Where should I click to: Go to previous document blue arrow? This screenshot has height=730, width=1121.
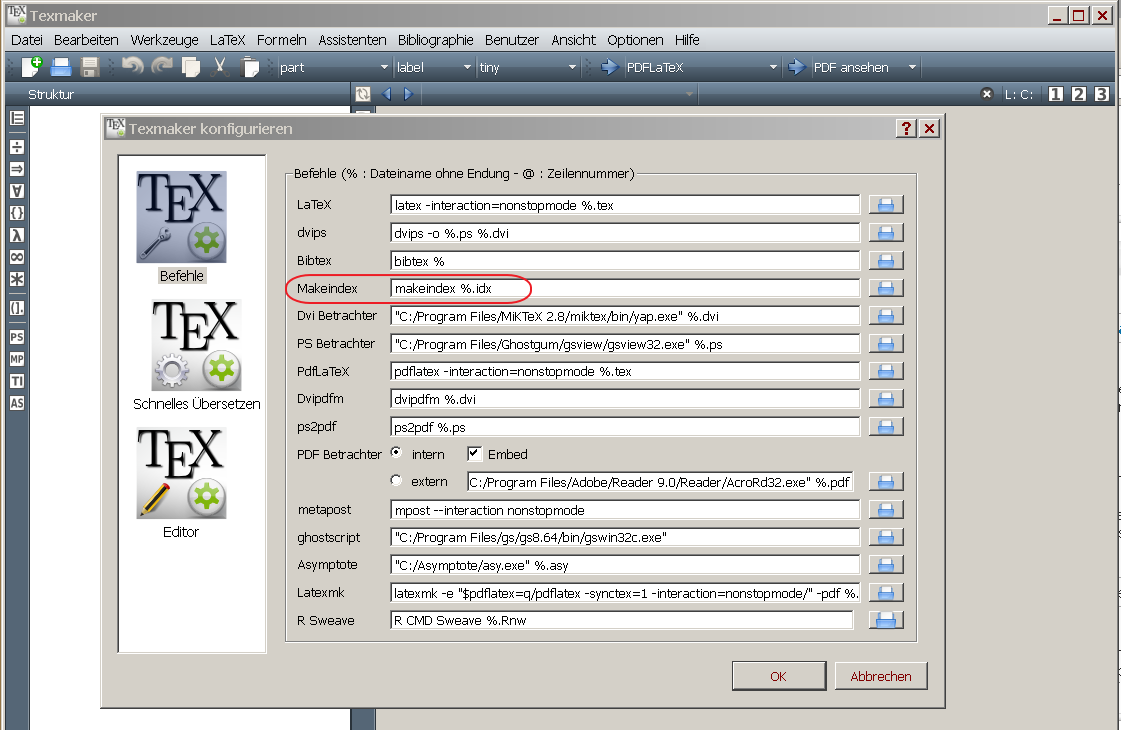pos(387,94)
